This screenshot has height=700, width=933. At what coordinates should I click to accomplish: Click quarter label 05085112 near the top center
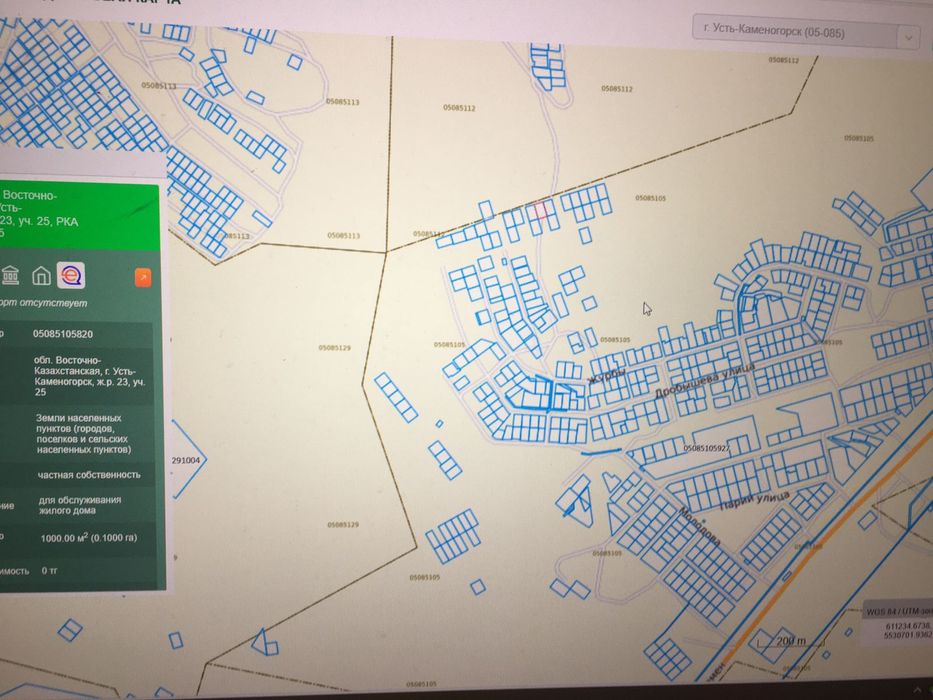click(x=459, y=108)
